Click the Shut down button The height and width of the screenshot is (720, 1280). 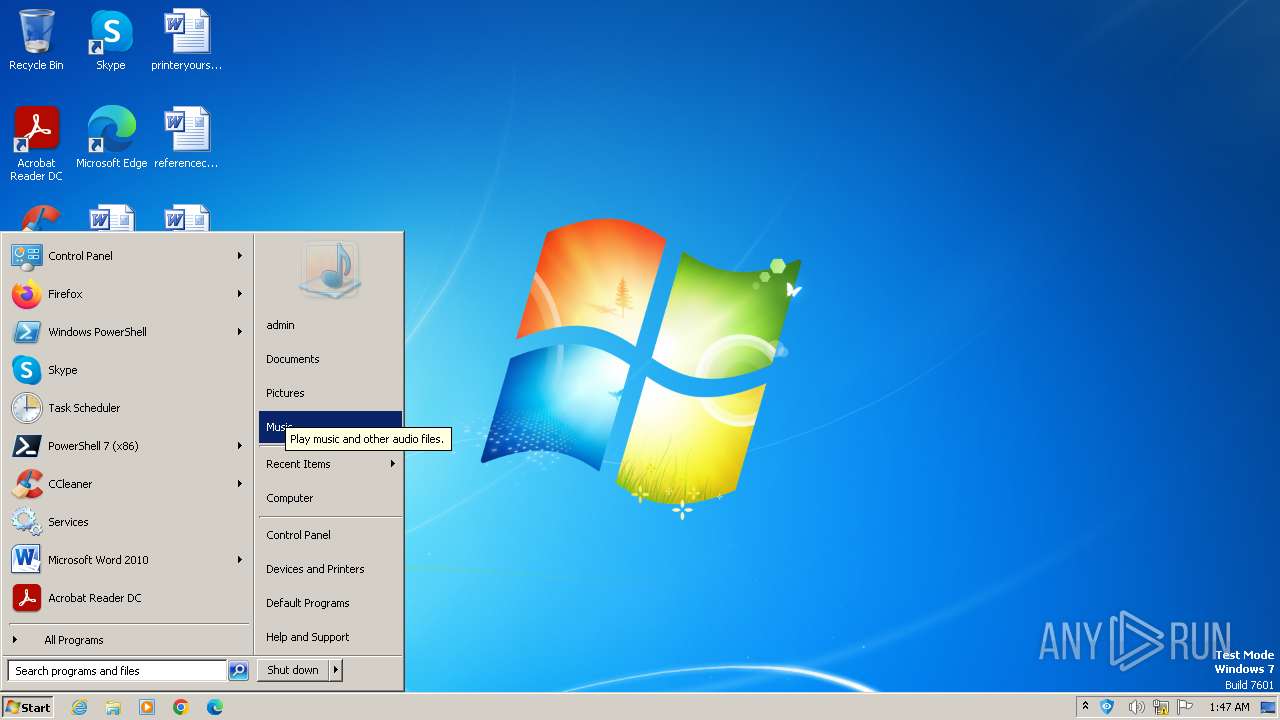click(x=293, y=670)
